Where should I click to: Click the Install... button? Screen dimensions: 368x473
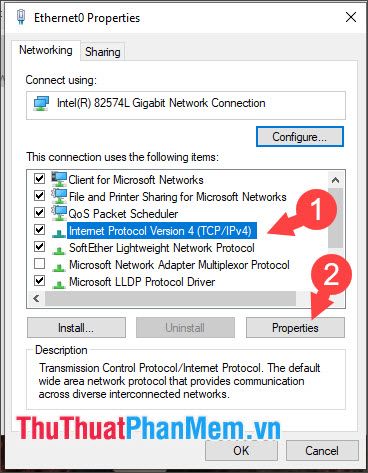(76, 328)
